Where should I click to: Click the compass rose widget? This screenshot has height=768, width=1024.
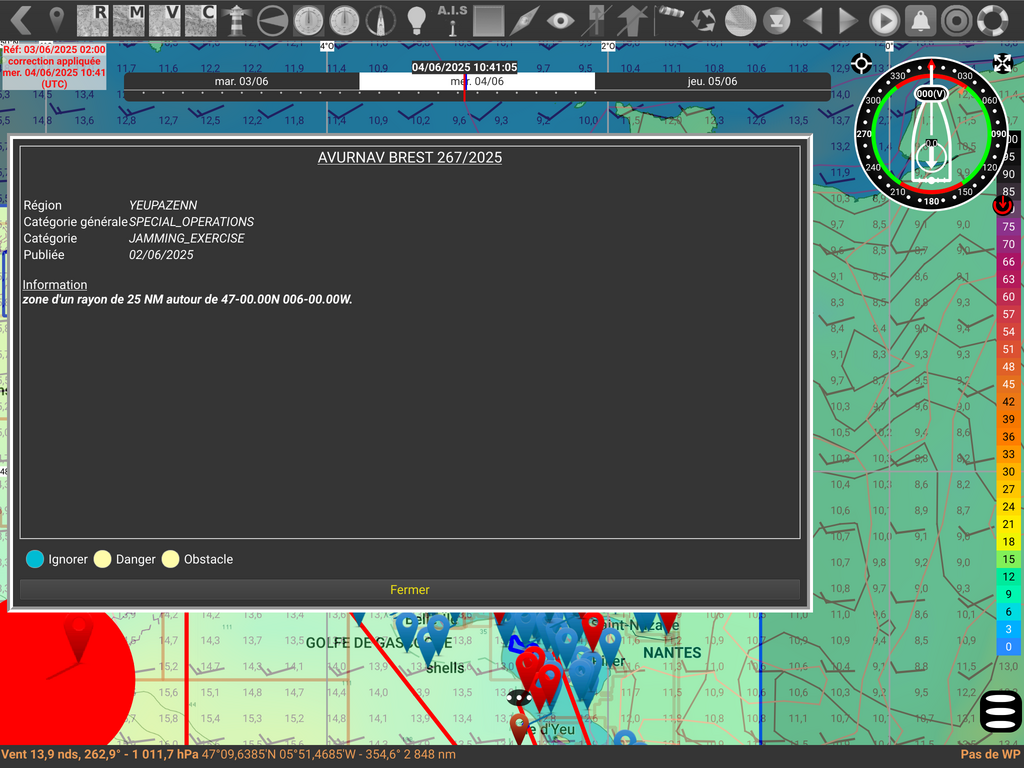click(x=931, y=134)
